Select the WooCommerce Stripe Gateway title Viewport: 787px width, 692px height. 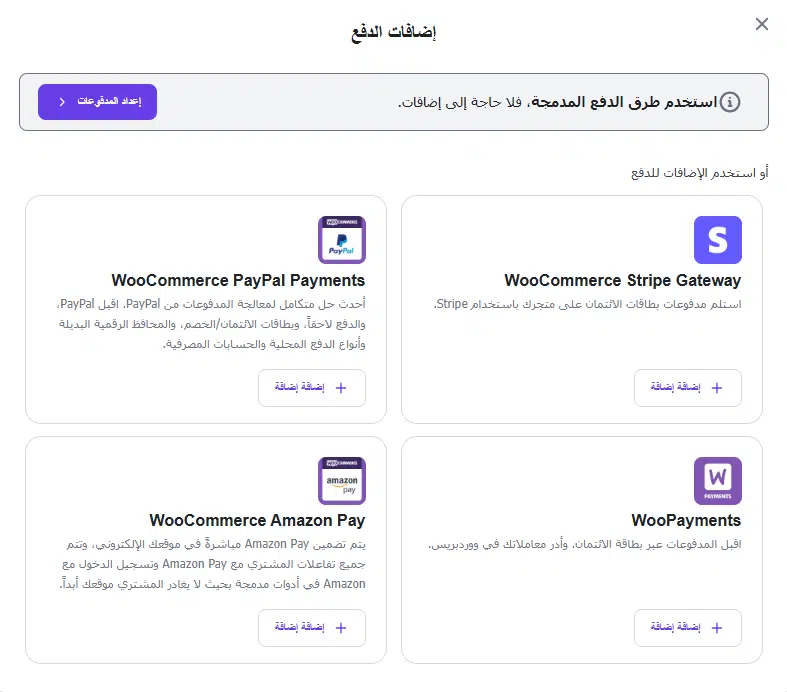622,280
